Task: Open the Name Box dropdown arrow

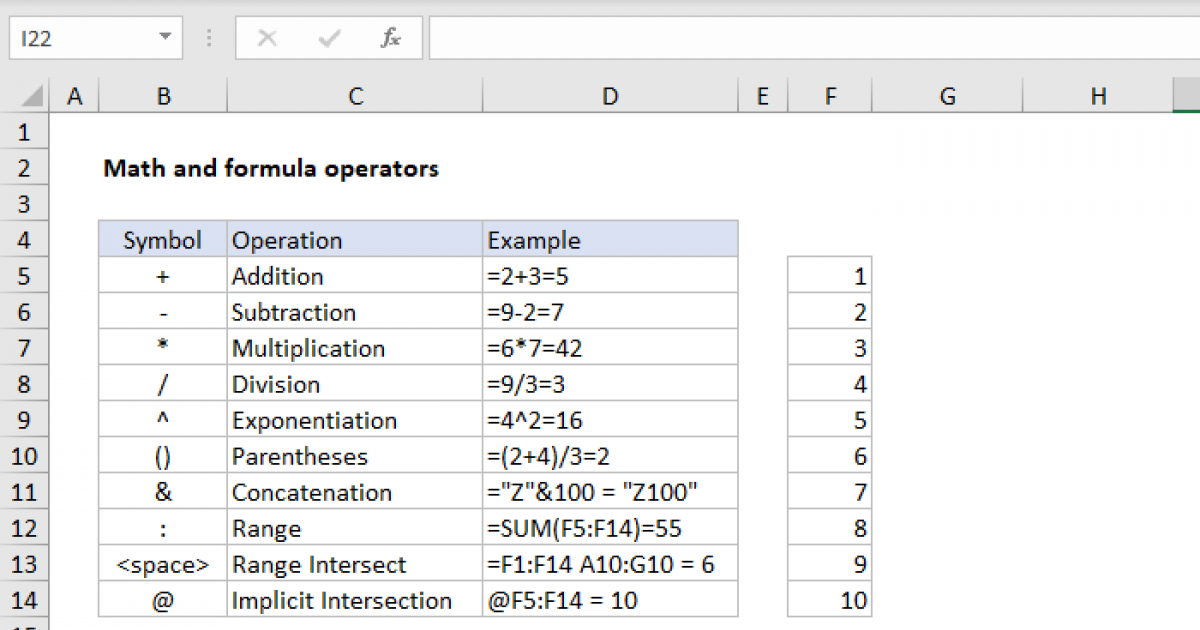Action: [x=165, y=38]
